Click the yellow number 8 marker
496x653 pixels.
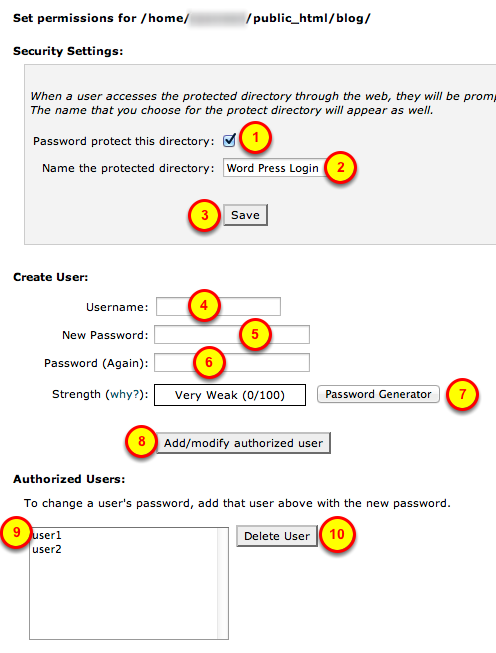(142, 441)
